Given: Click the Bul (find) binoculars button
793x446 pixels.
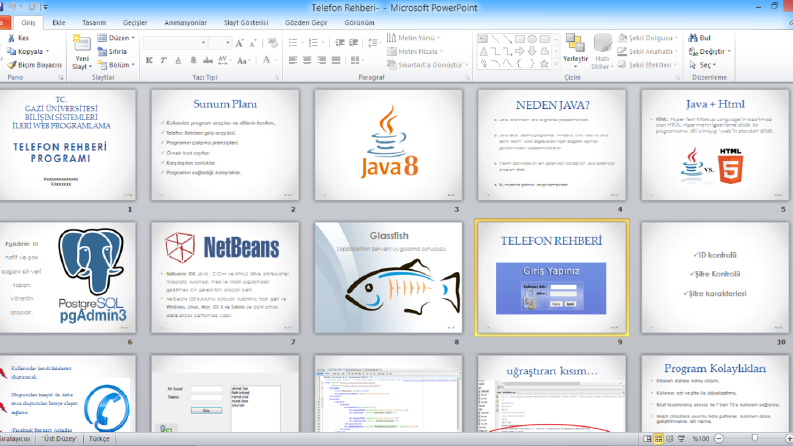Looking at the screenshot, I should click(699, 38).
